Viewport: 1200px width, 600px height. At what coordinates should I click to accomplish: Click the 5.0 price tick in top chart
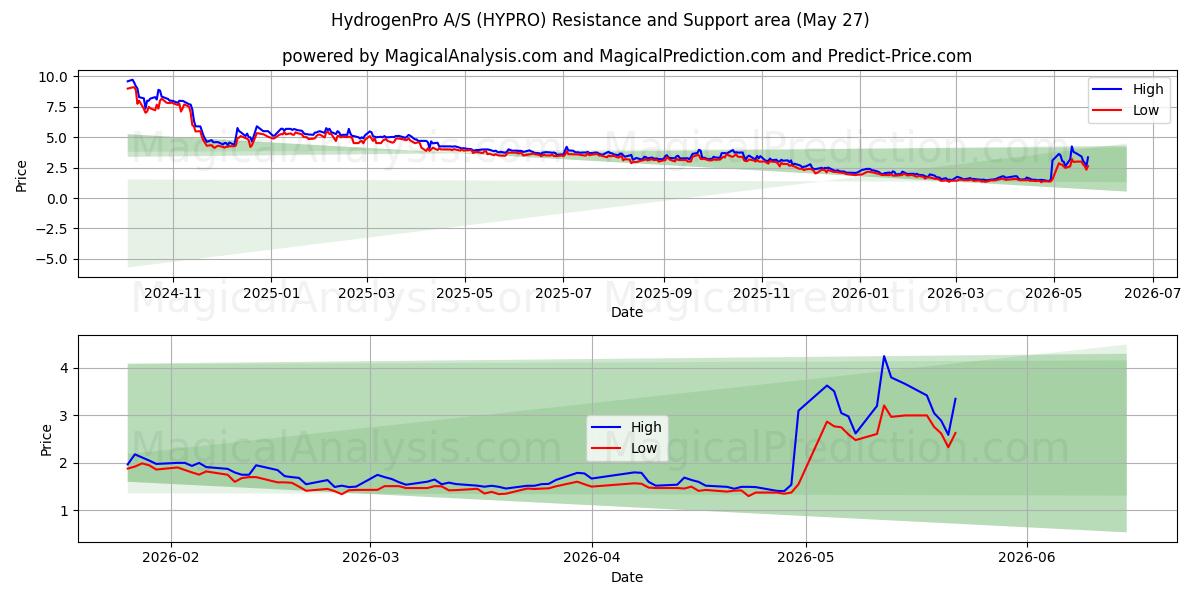[58, 137]
